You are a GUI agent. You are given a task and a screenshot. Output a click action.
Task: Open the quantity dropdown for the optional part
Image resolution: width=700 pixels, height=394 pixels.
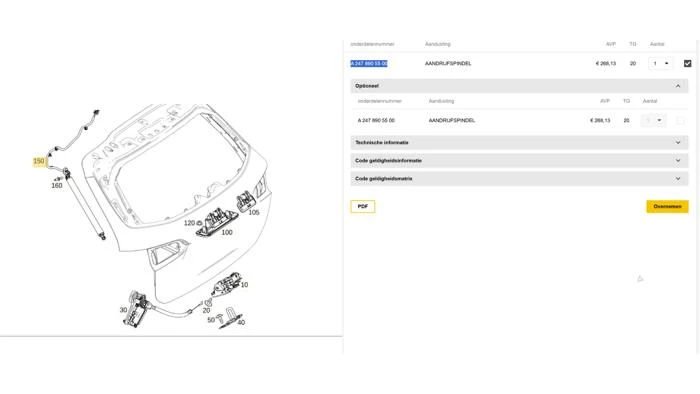pos(654,120)
